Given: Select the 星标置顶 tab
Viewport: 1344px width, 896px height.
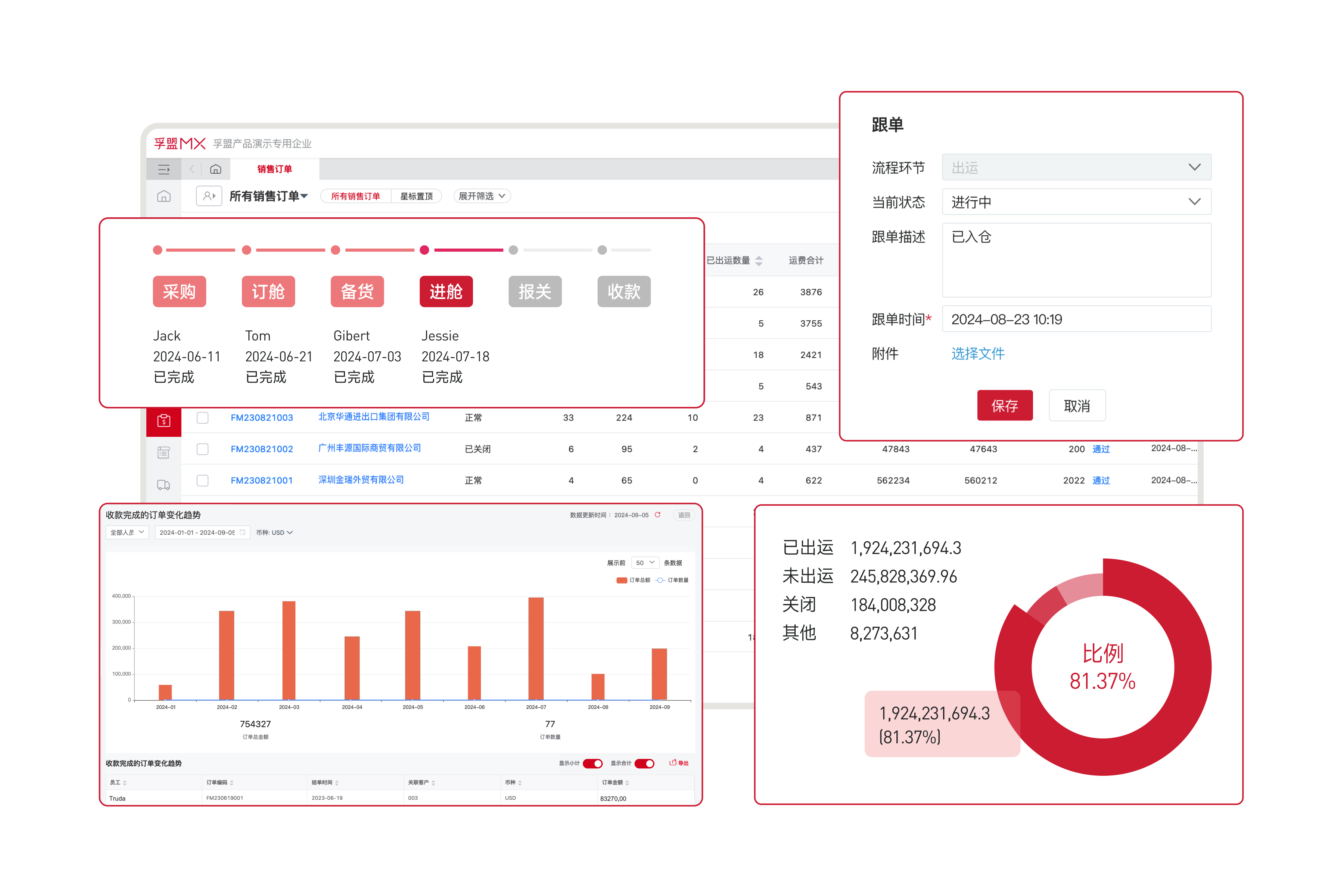Looking at the screenshot, I should [x=416, y=196].
